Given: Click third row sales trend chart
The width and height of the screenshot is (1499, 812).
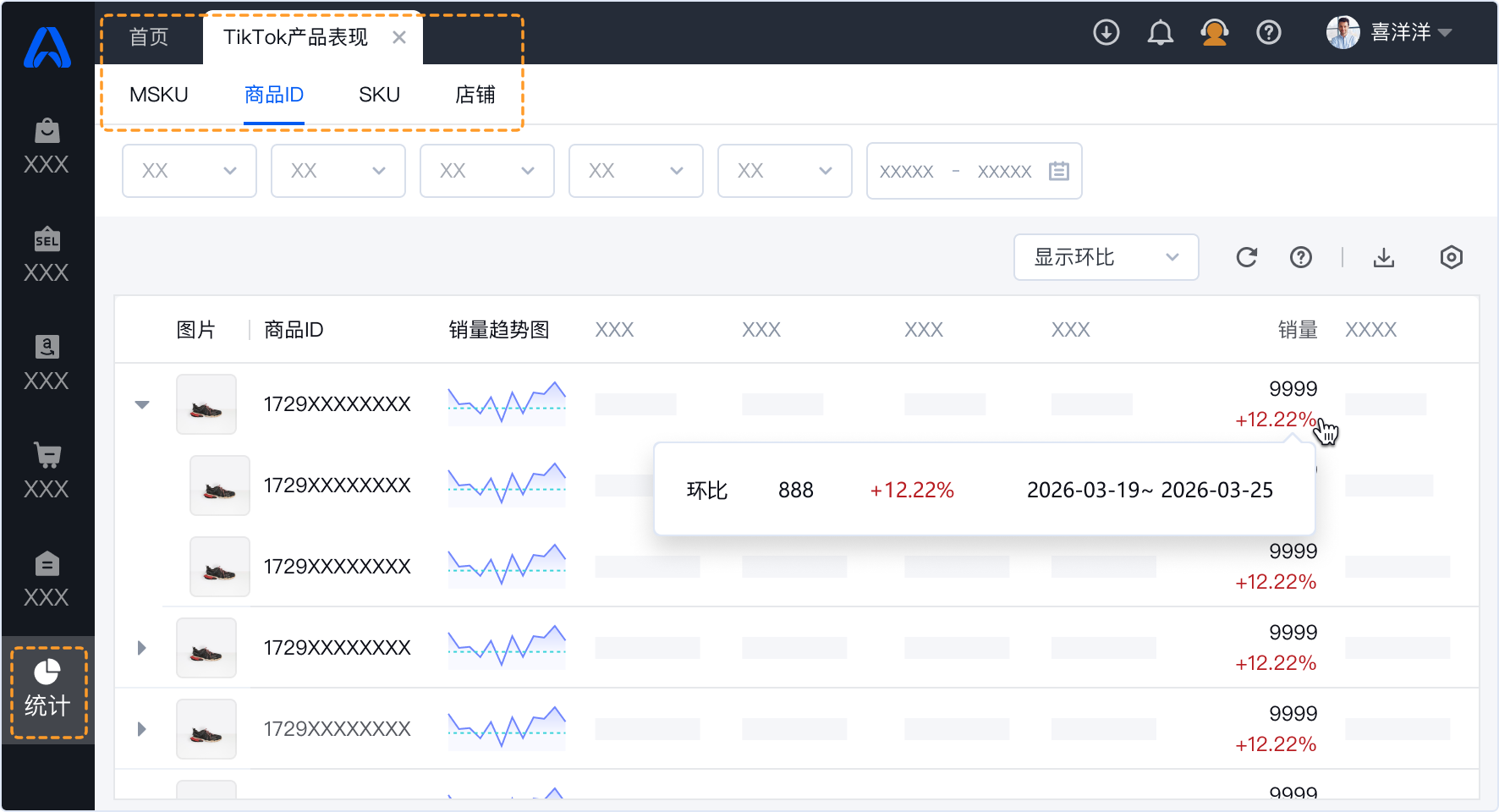Looking at the screenshot, I should click(x=507, y=565).
